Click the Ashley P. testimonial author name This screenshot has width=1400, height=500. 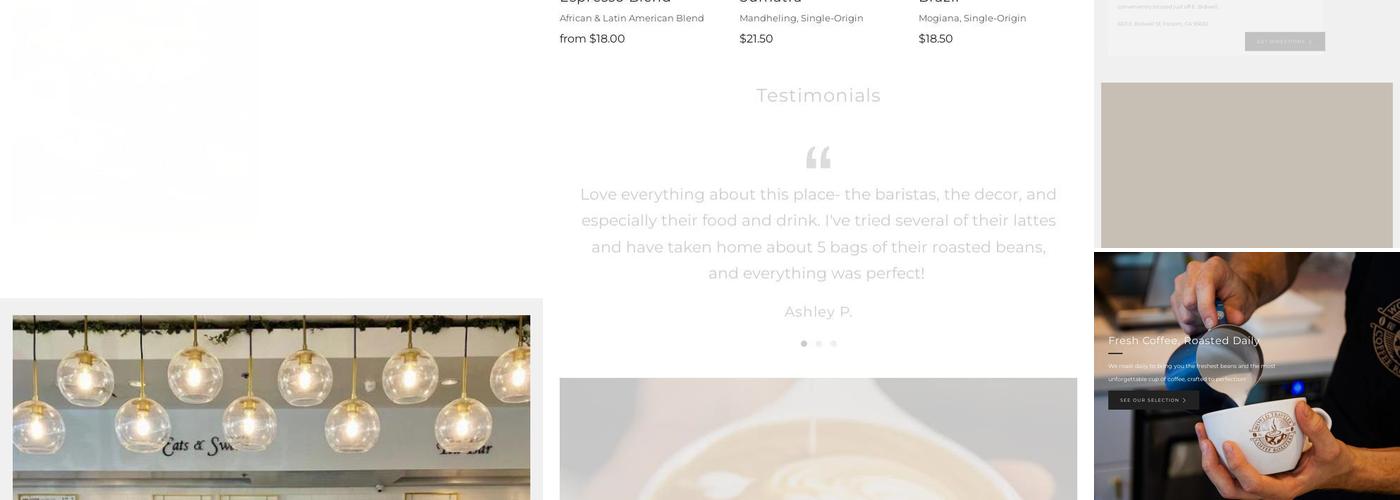tap(818, 312)
